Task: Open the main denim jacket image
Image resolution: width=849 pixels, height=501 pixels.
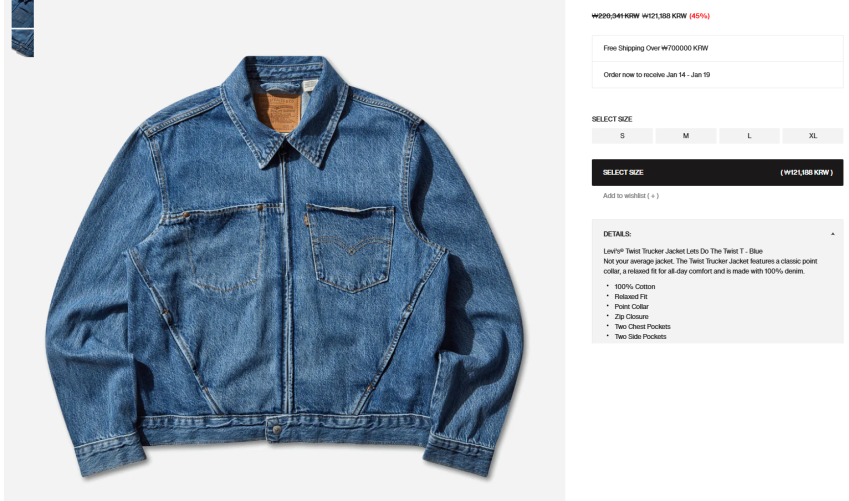Action: click(x=285, y=265)
